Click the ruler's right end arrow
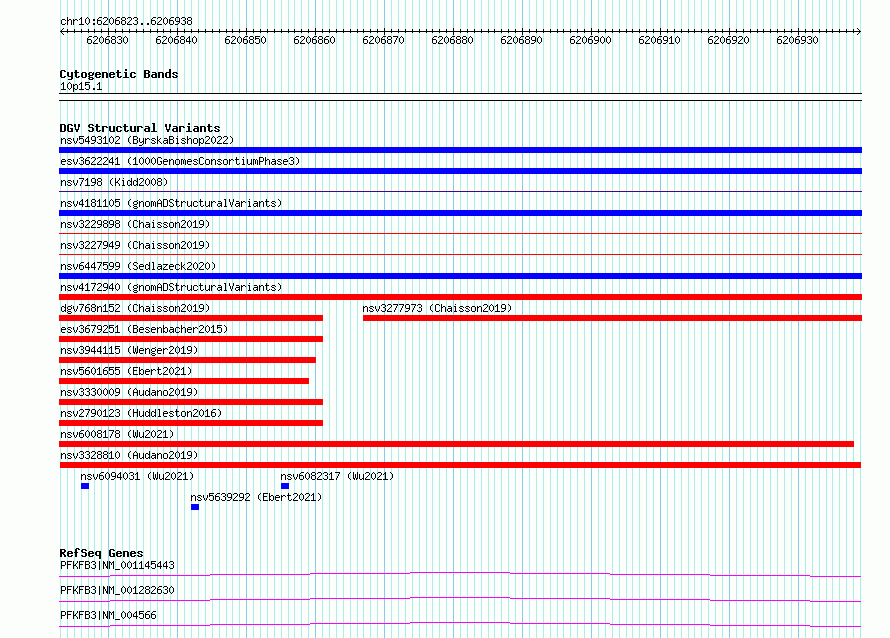Image resolution: width=890 pixels, height=638 pixels. point(859,31)
